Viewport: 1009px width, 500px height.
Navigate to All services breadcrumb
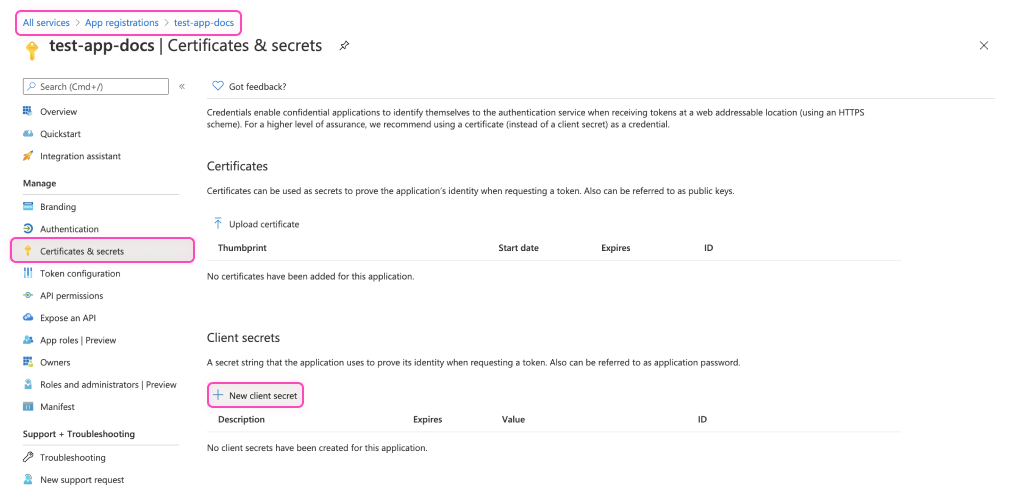pyautogui.click(x=48, y=22)
